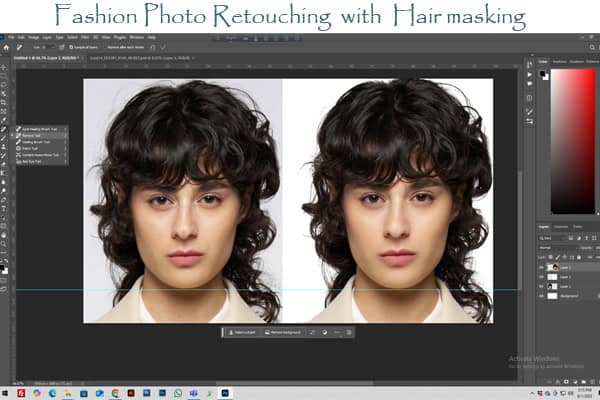Open the Normal blend mode dropdown

tap(558, 248)
